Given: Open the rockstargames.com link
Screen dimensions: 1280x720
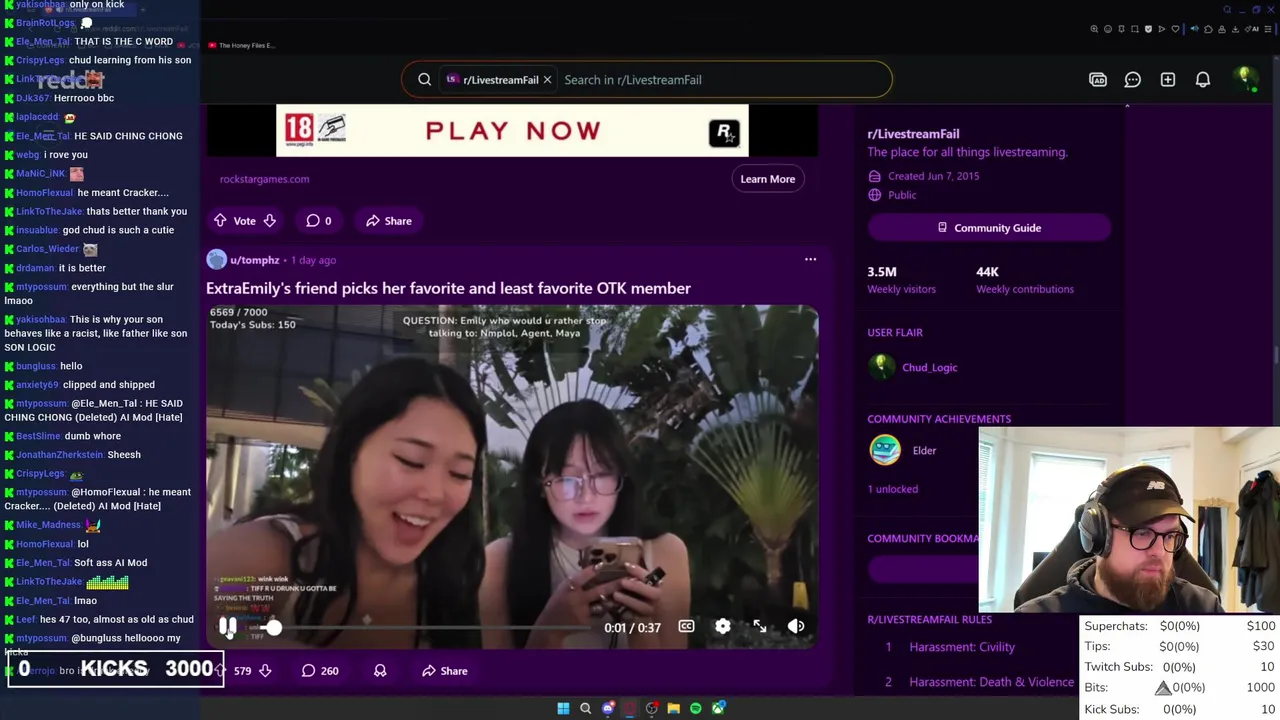Looking at the screenshot, I should click(264, 179).
